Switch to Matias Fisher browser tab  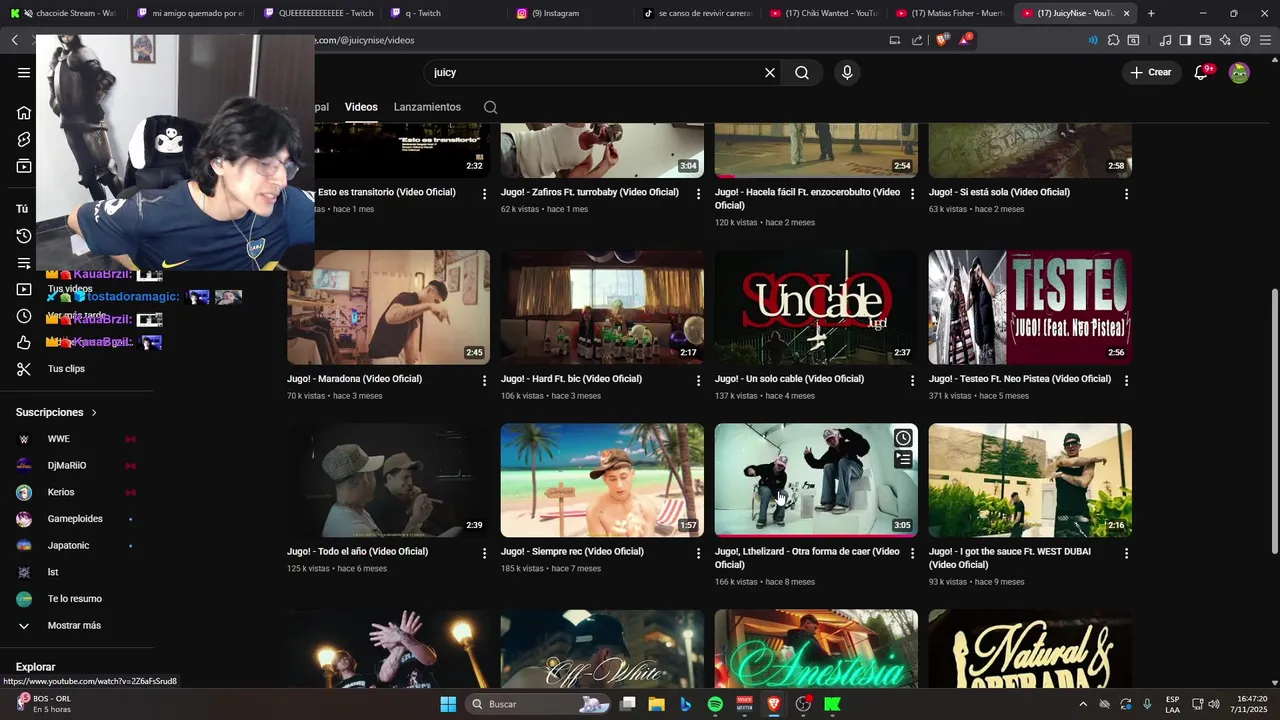click(950, 13)
